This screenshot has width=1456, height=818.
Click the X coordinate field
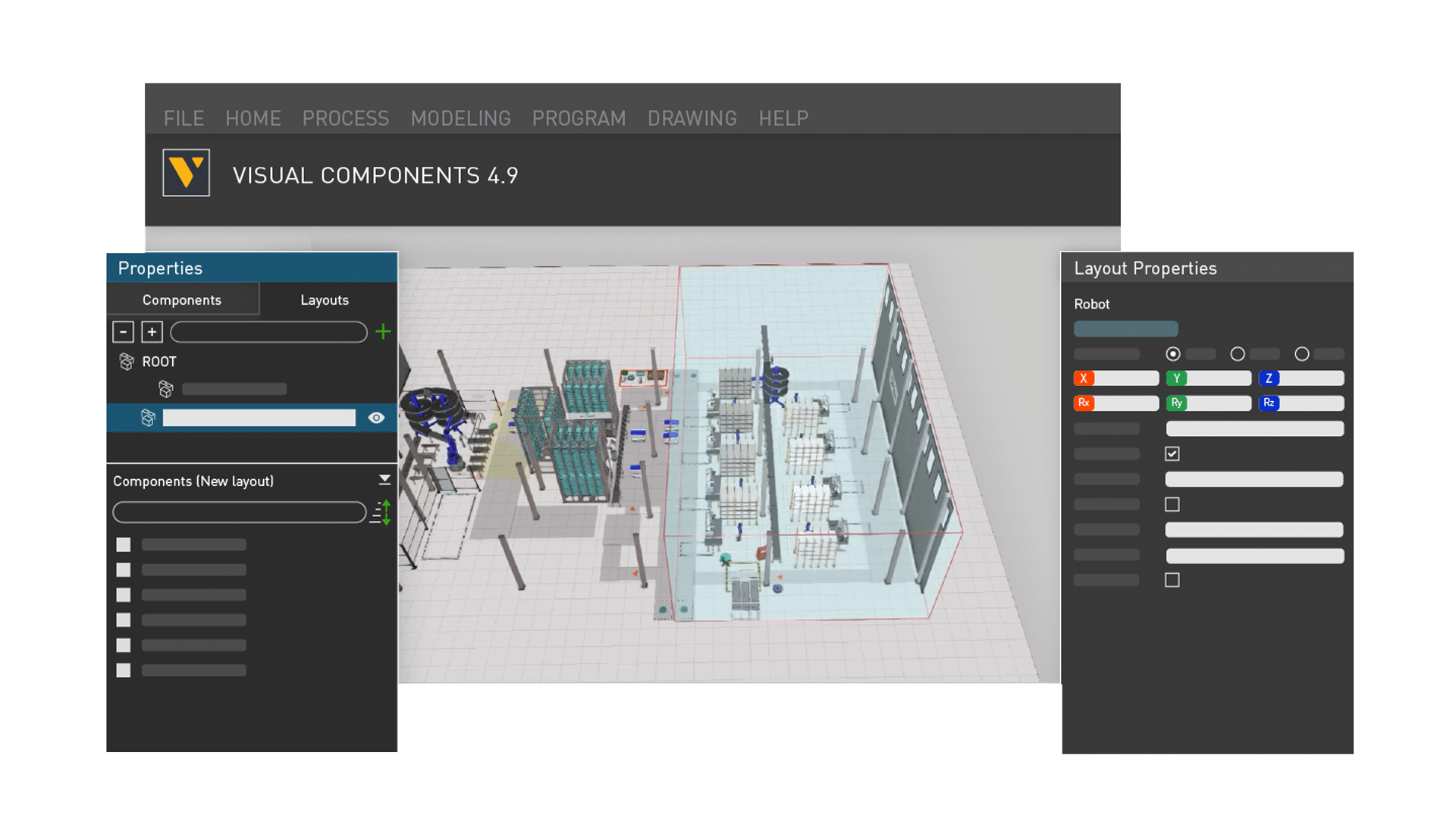[x=1116, y=378]
